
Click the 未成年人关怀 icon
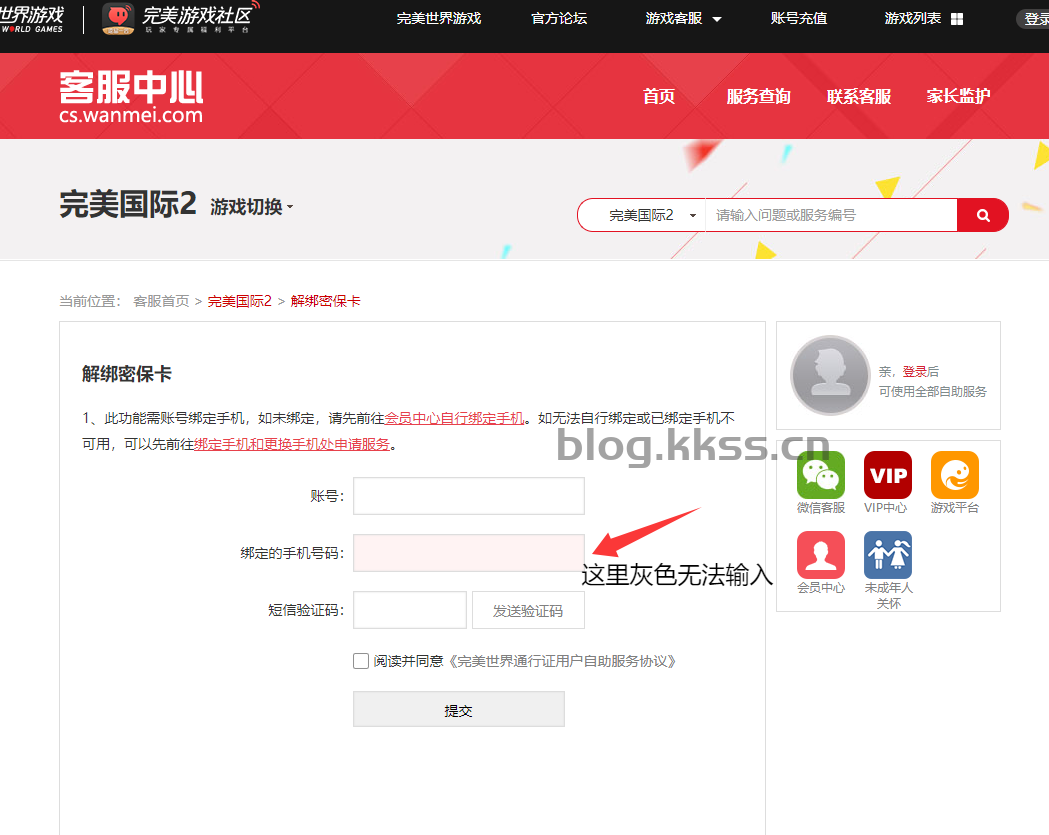[887, 555]
